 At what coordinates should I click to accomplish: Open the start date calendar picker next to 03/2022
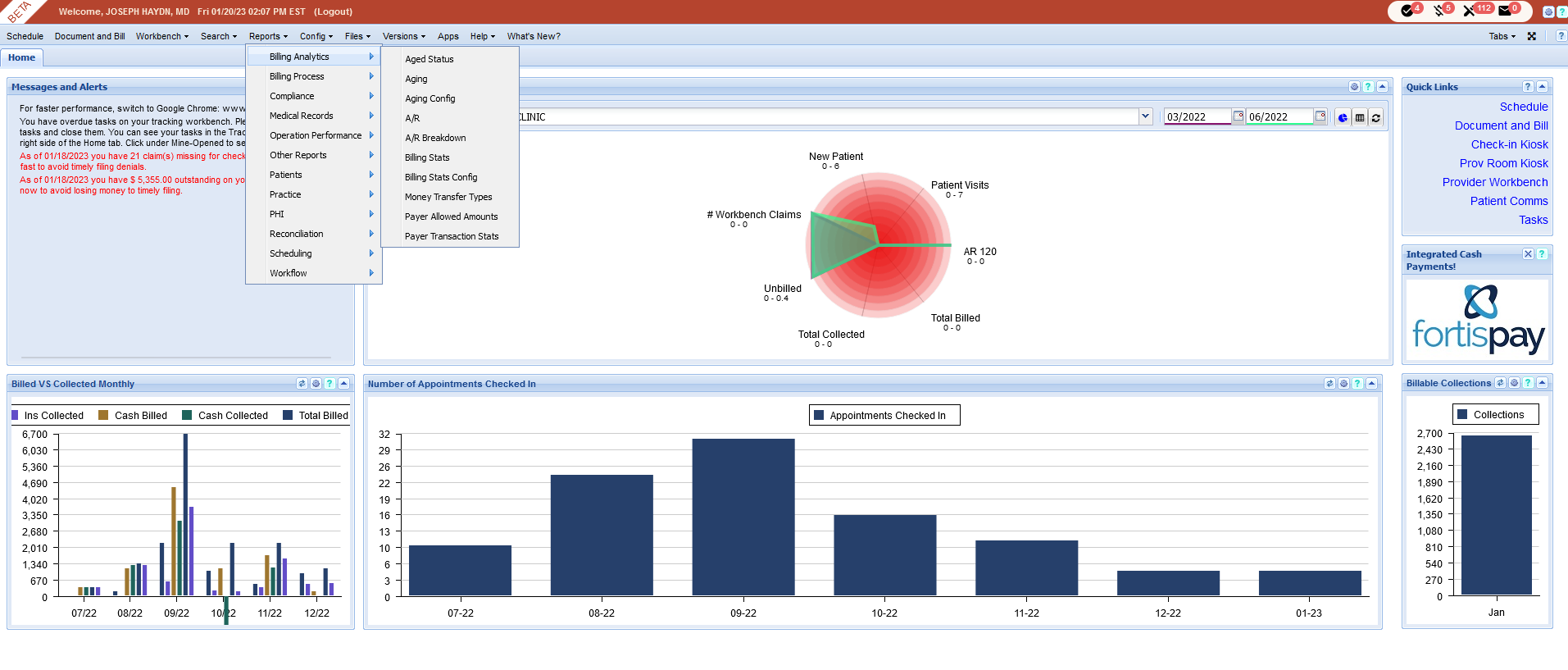pos(1238,116)
